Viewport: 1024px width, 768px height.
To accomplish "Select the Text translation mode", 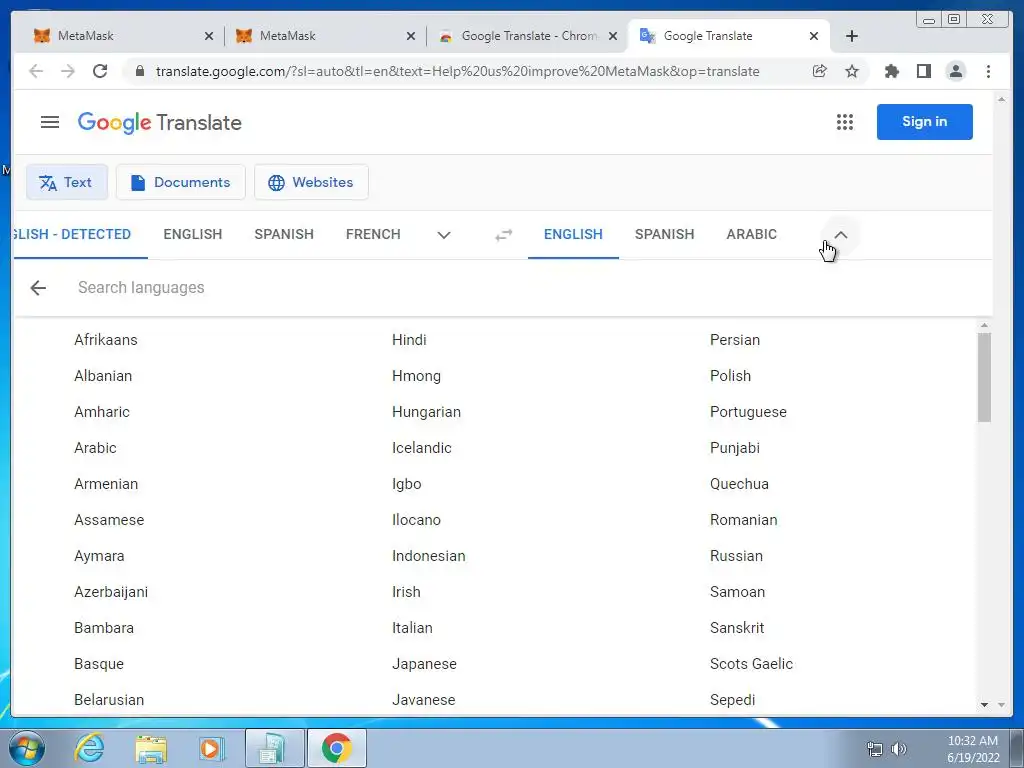I will [x=67, y=182].
